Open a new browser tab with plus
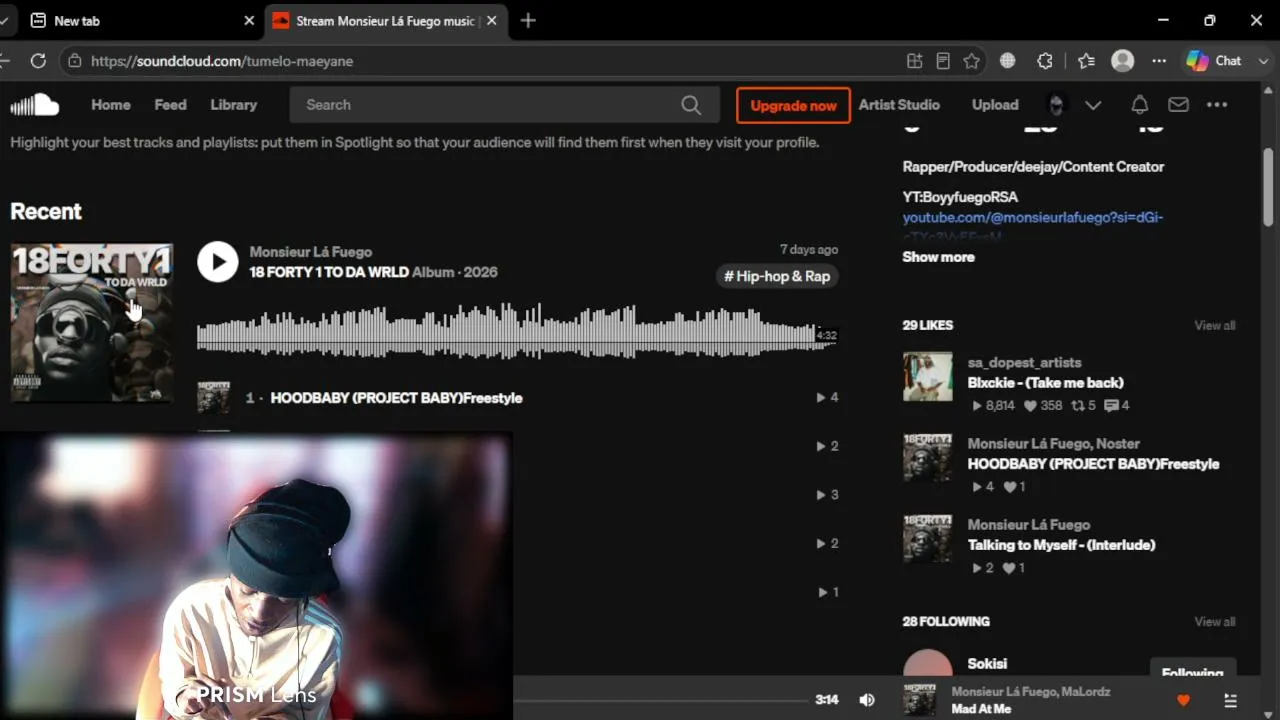 [528, 20]
